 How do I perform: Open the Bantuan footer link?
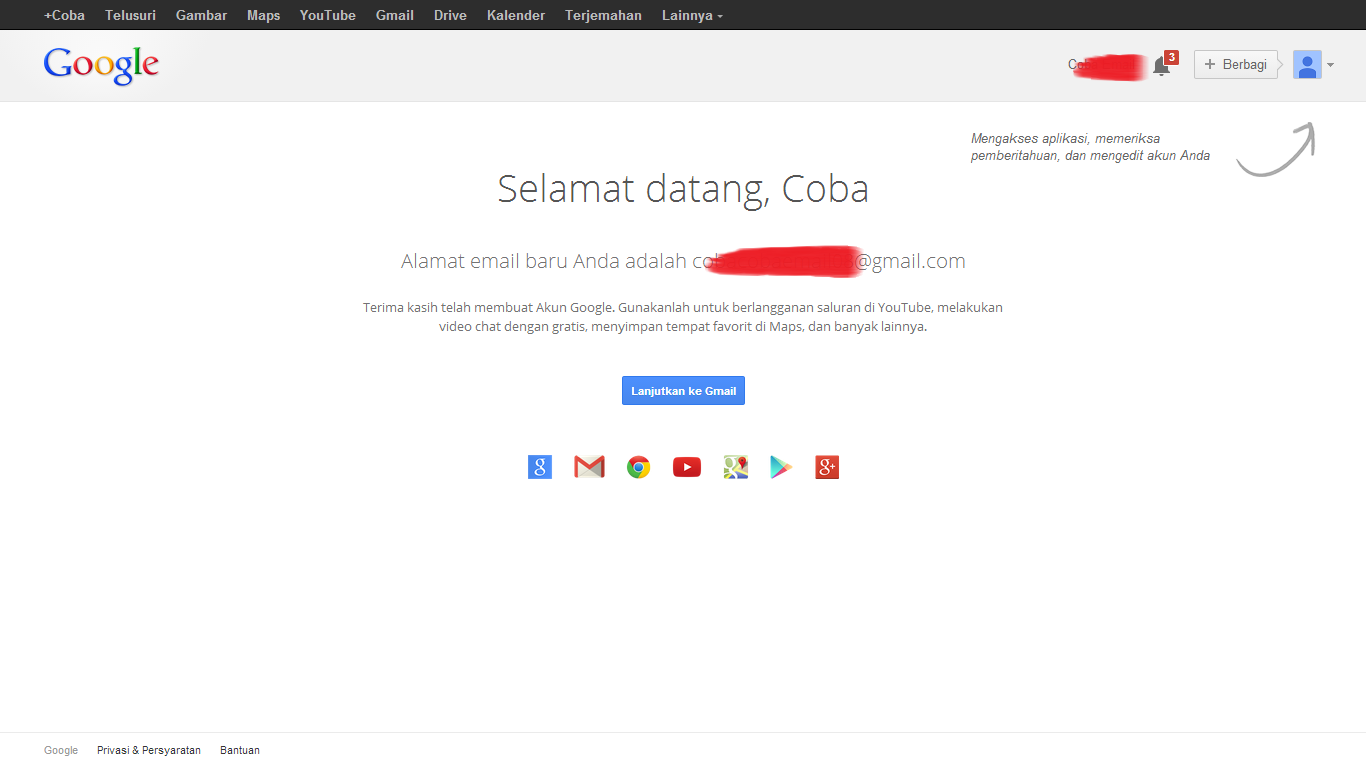[240, 750]
